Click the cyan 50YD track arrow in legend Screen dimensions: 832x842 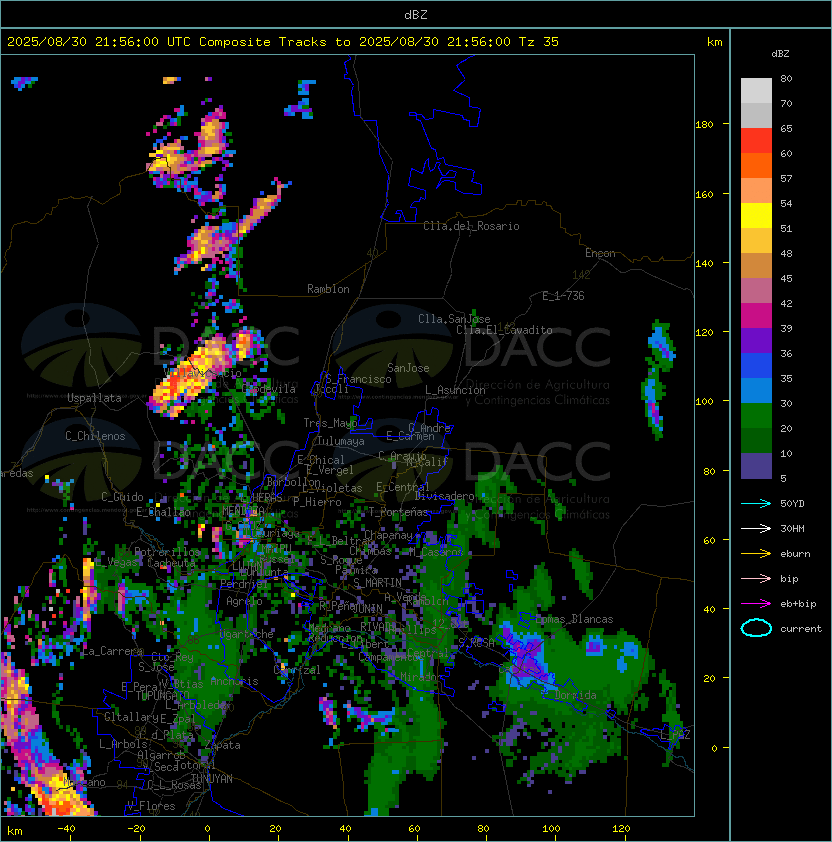click(x=756, y=504)
